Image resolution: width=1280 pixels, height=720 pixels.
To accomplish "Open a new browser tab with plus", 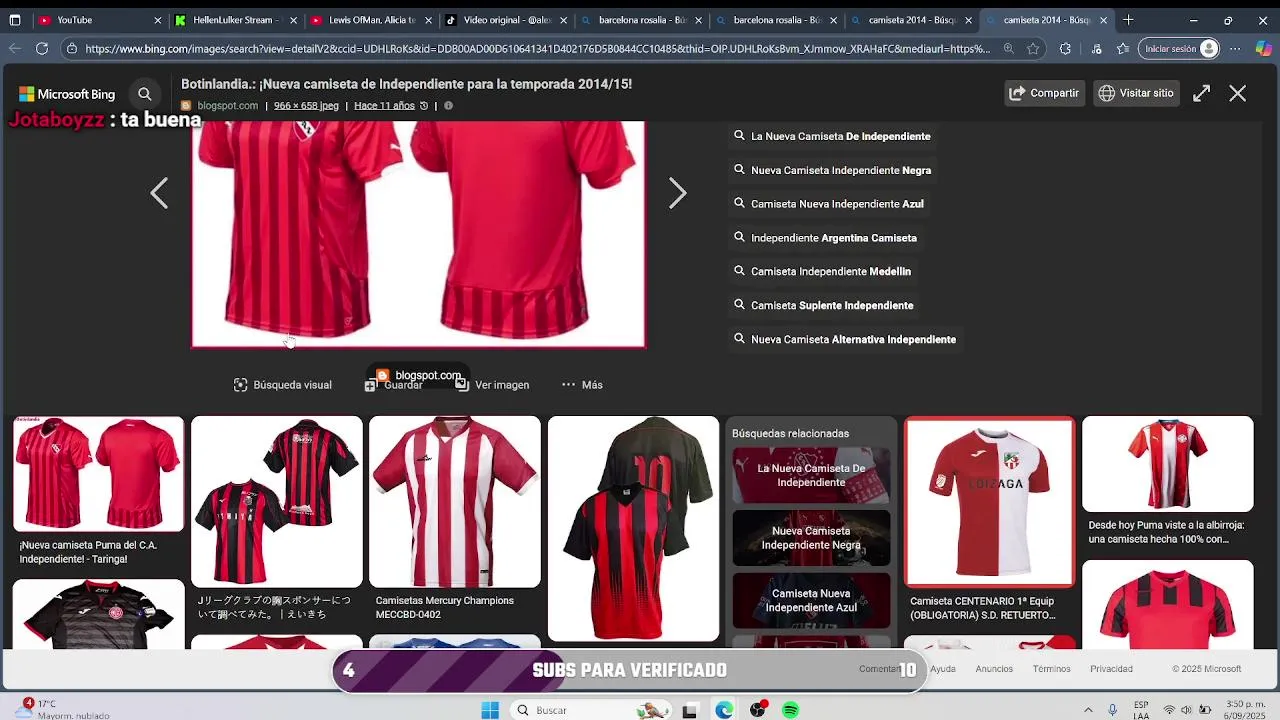I will [1128, 20].
